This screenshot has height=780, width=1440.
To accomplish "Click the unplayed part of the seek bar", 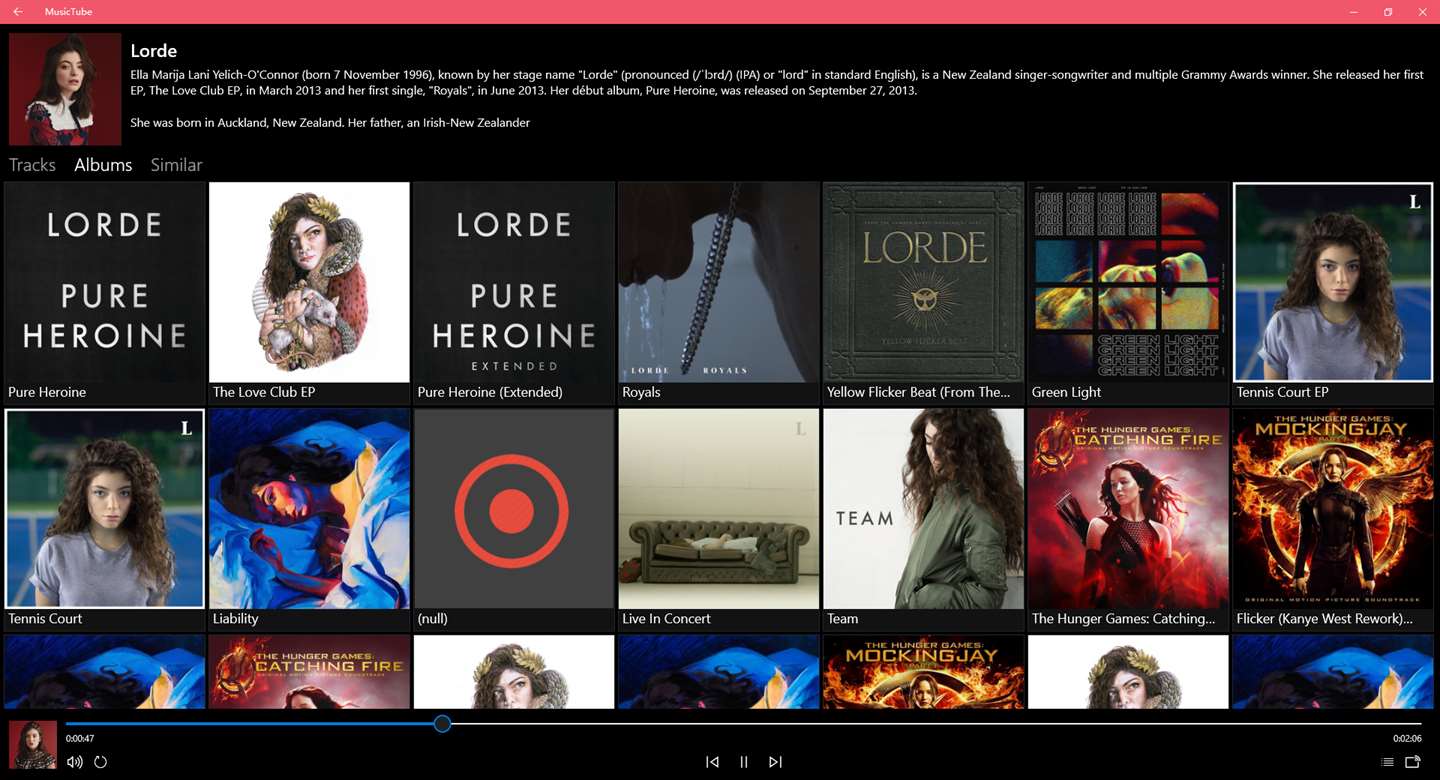I will (x=936, y=723).
